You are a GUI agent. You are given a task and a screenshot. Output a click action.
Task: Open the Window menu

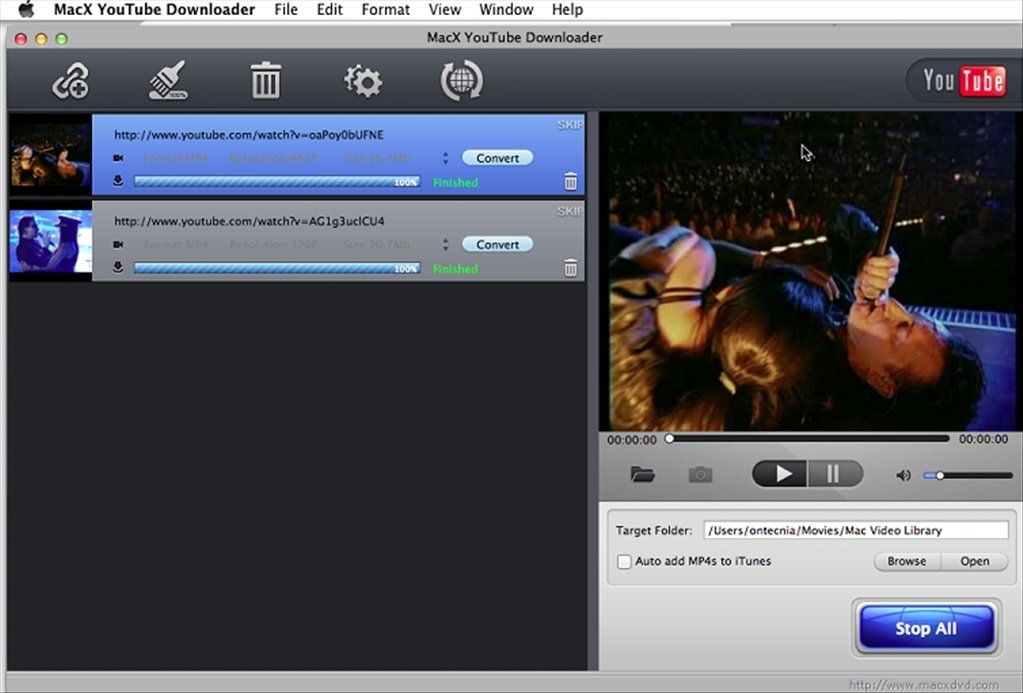[506, 10]
